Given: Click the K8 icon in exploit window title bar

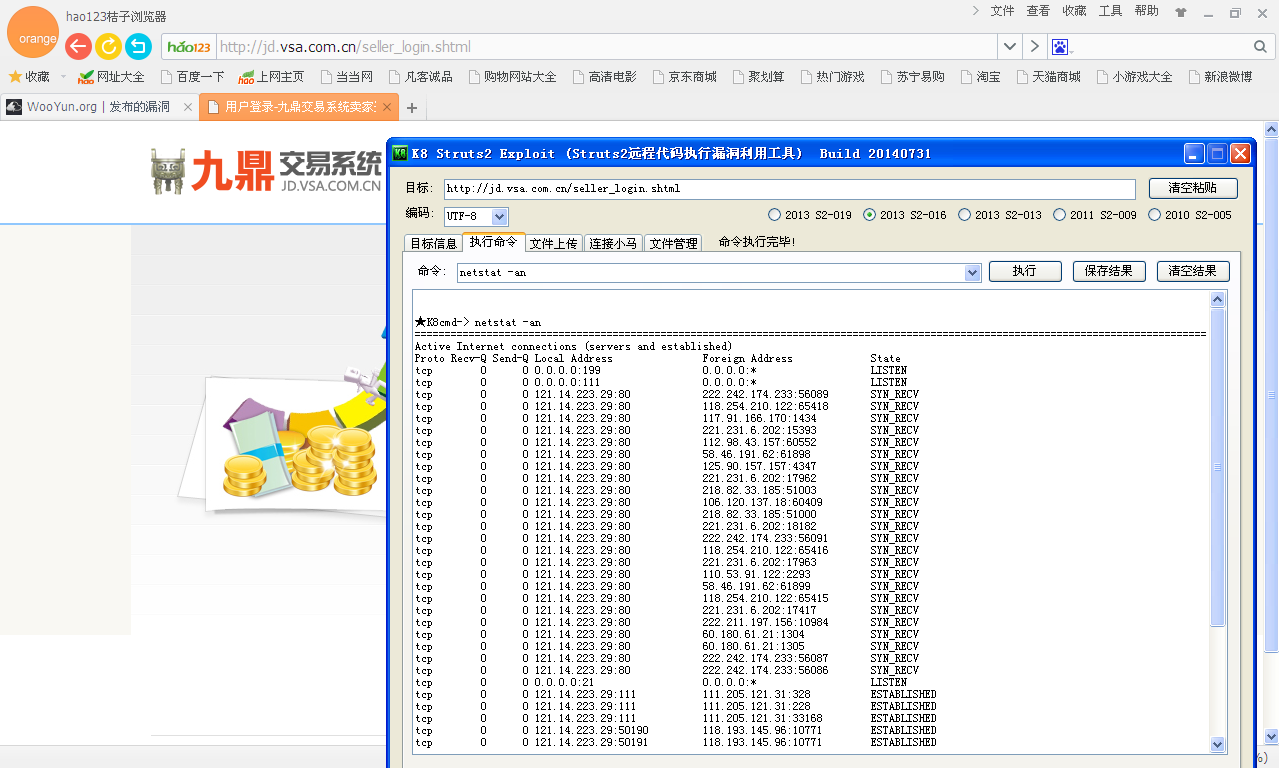Looking at the screenshot, I should point(400,153).
